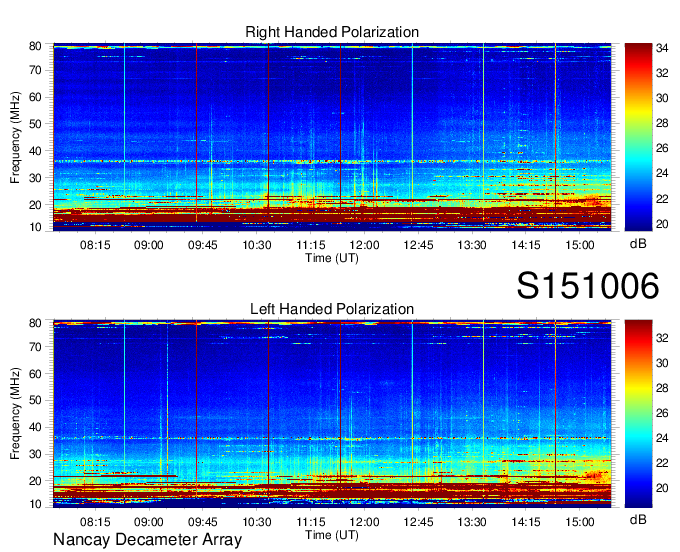Image resolution: width=680 pixels, height=552 pixels.
Task: Click 'Time (UT)' label under Left Handed plot
Action: (x=332, y=536)
